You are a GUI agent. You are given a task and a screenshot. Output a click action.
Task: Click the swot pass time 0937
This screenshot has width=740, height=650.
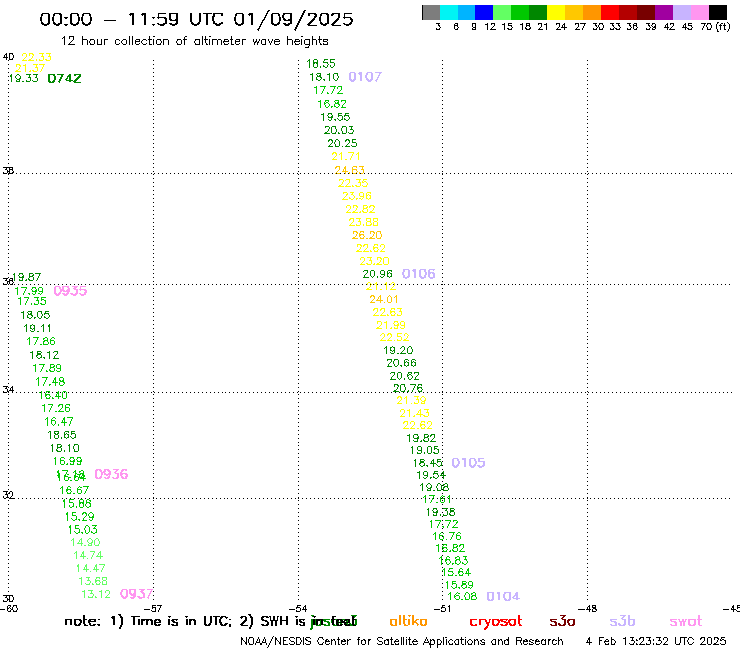[x=136, y=594]
